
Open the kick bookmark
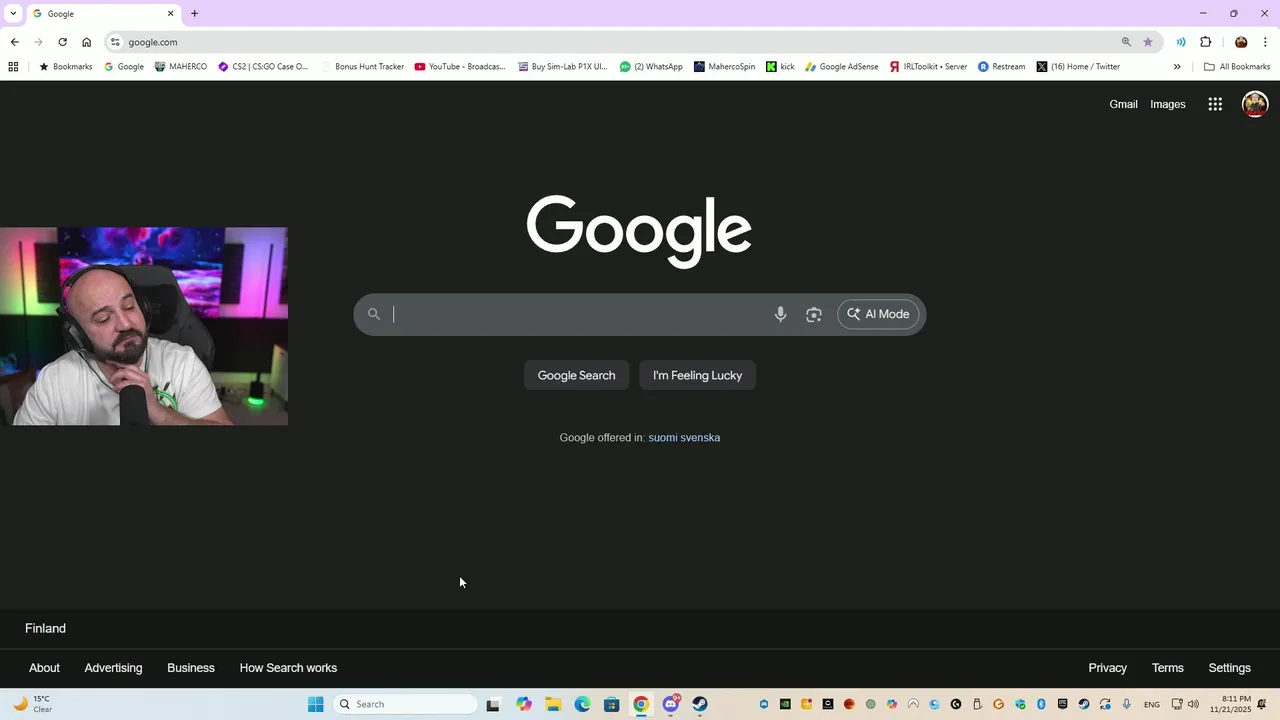tap(780, 67)
